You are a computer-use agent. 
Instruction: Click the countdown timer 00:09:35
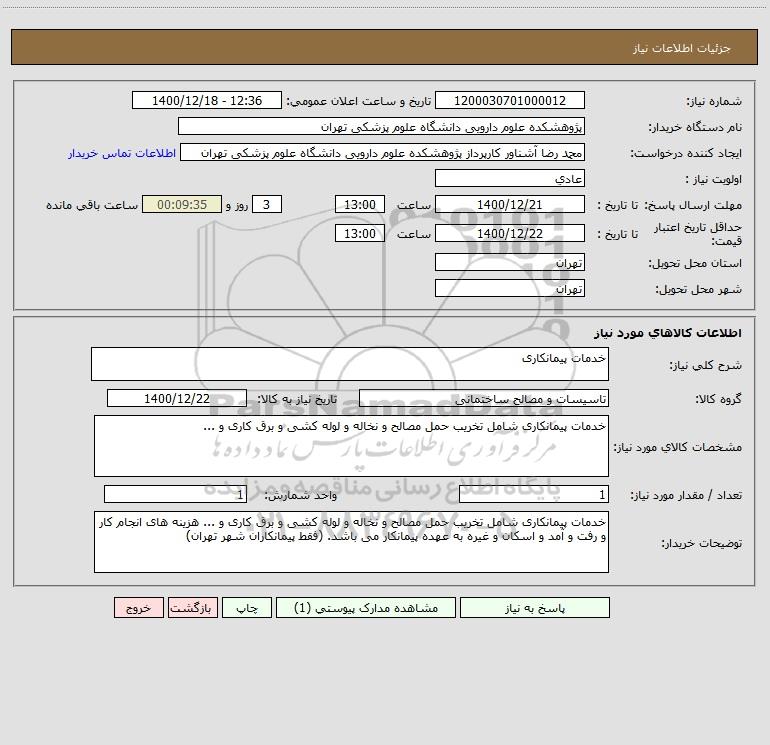click(182, 204)
